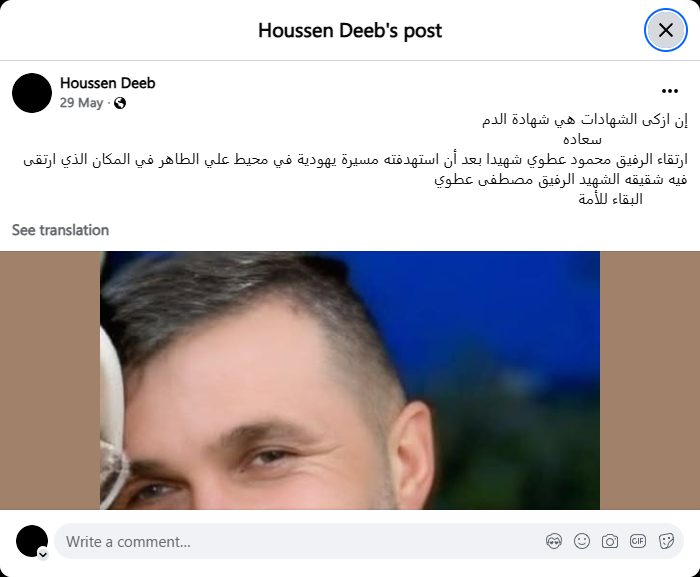The width and height of the screenshot is (700, 577).
Task: Open the sticker picker icon
Action: pos(666,541)
